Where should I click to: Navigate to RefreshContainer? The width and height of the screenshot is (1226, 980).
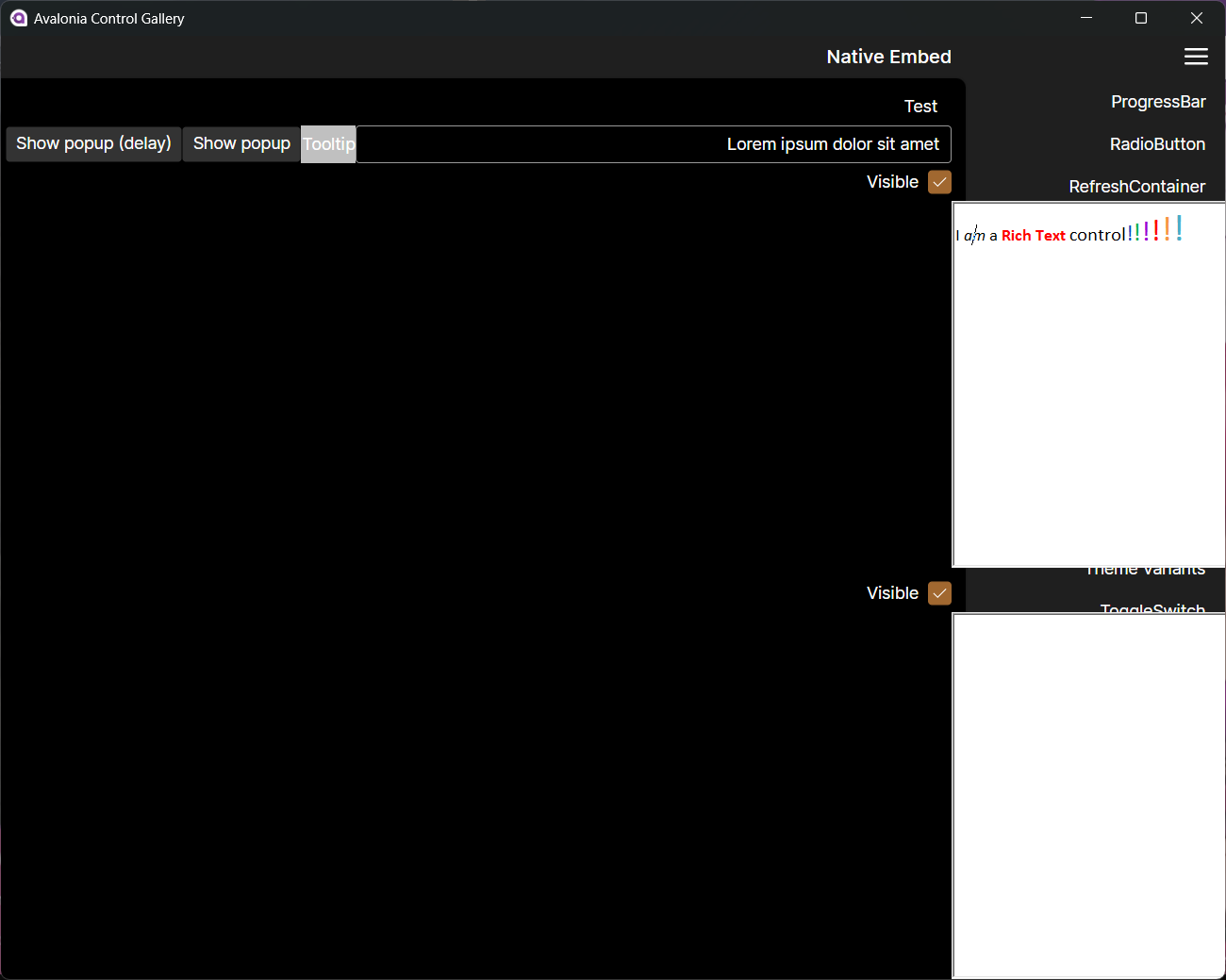[1136, 187]
